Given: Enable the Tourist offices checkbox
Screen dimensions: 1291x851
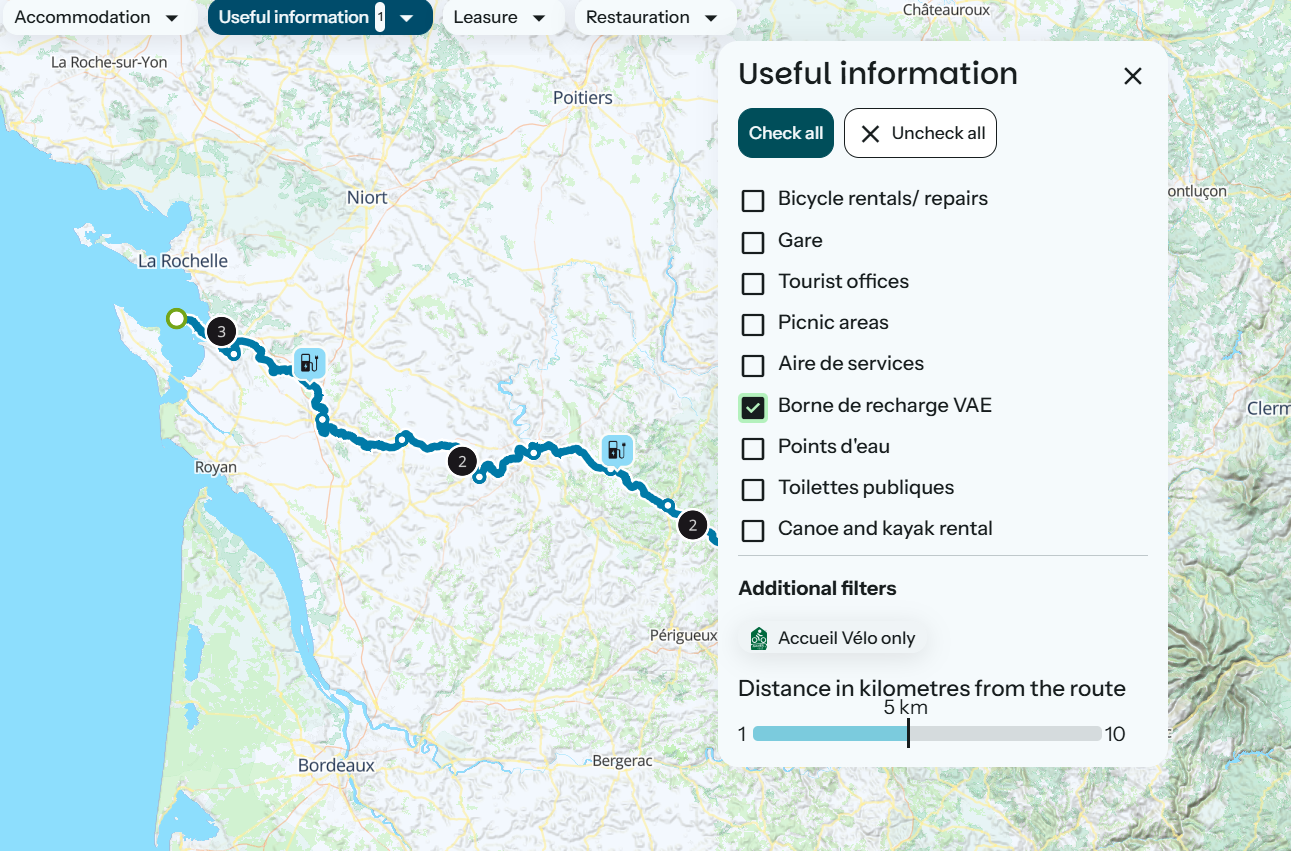Looking at the screenshot, I should 752,283.
